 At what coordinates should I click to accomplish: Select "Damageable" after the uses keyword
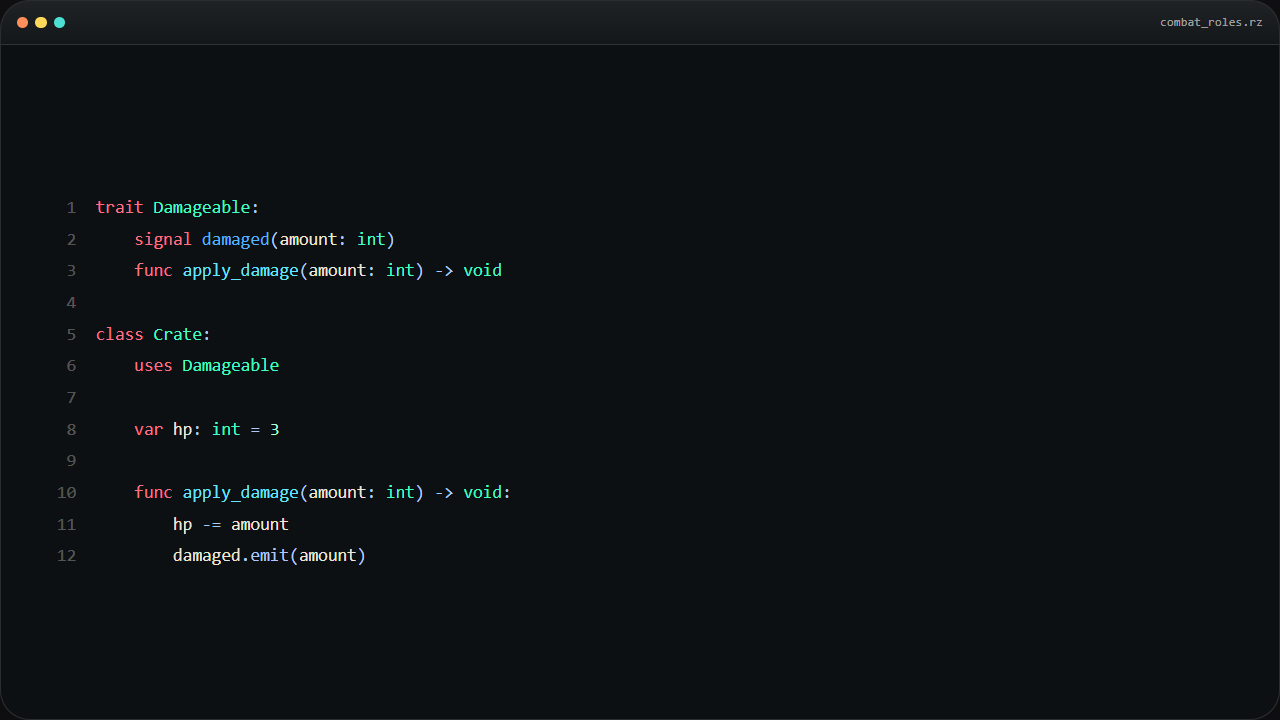231,365
